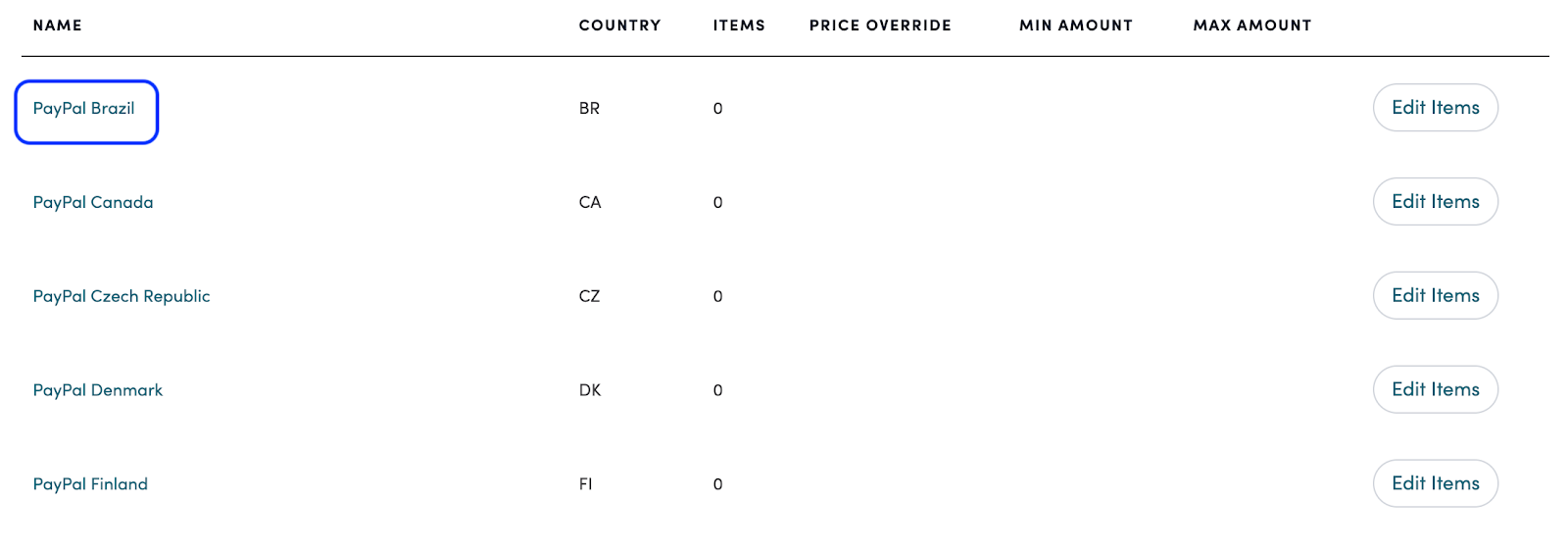The image size is (1568, 551).
Task: Edit items for PayPal Czech Republic
Action: pyautogui.click(x=1435, y=296)
